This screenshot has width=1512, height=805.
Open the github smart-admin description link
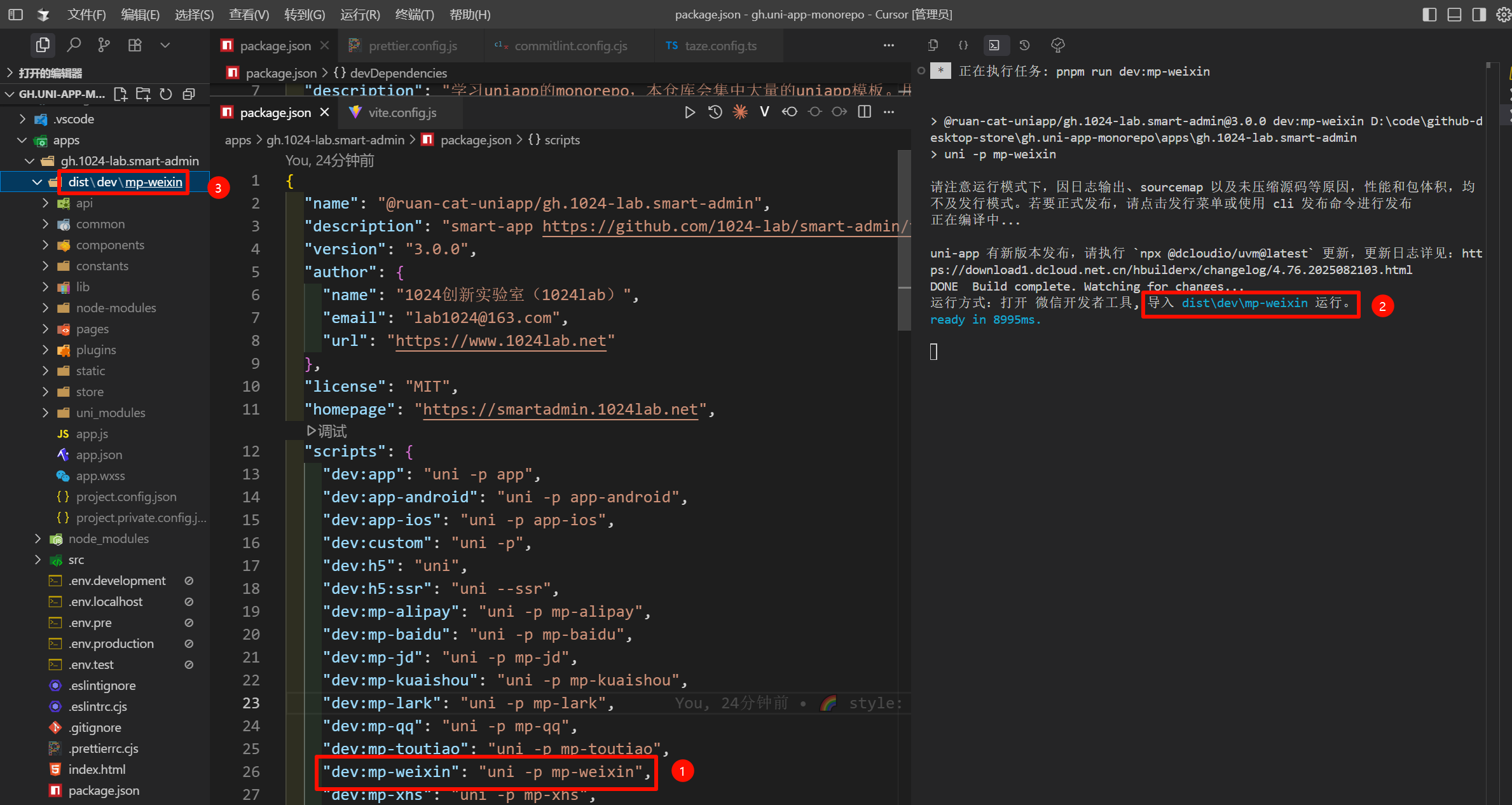pos(726,226)
